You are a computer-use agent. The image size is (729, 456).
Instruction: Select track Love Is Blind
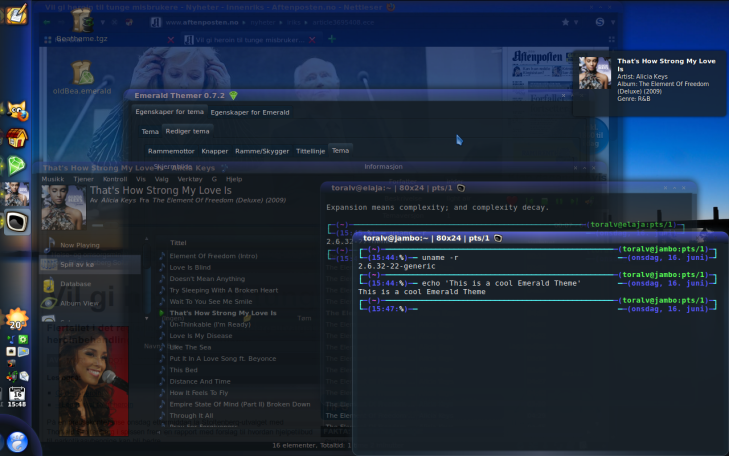(x=190, y=268)
